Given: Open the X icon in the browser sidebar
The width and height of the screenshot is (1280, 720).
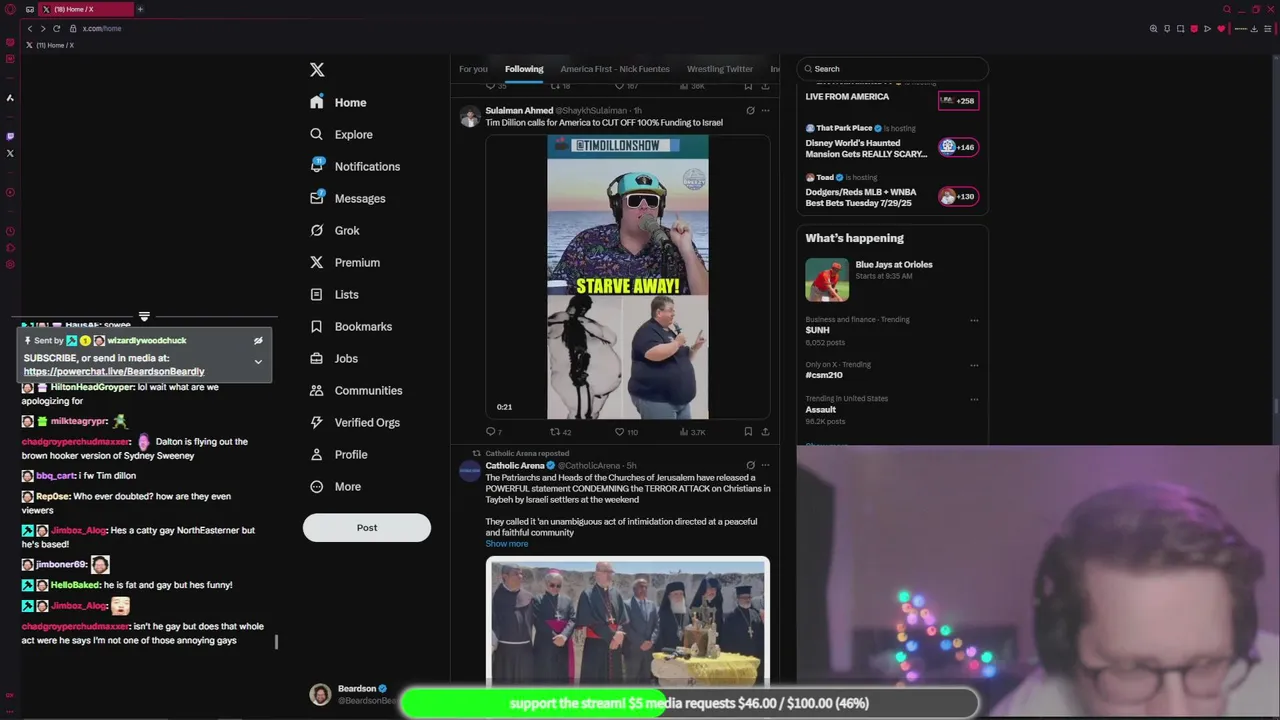Looking at the screenshot, I should 10,153.
